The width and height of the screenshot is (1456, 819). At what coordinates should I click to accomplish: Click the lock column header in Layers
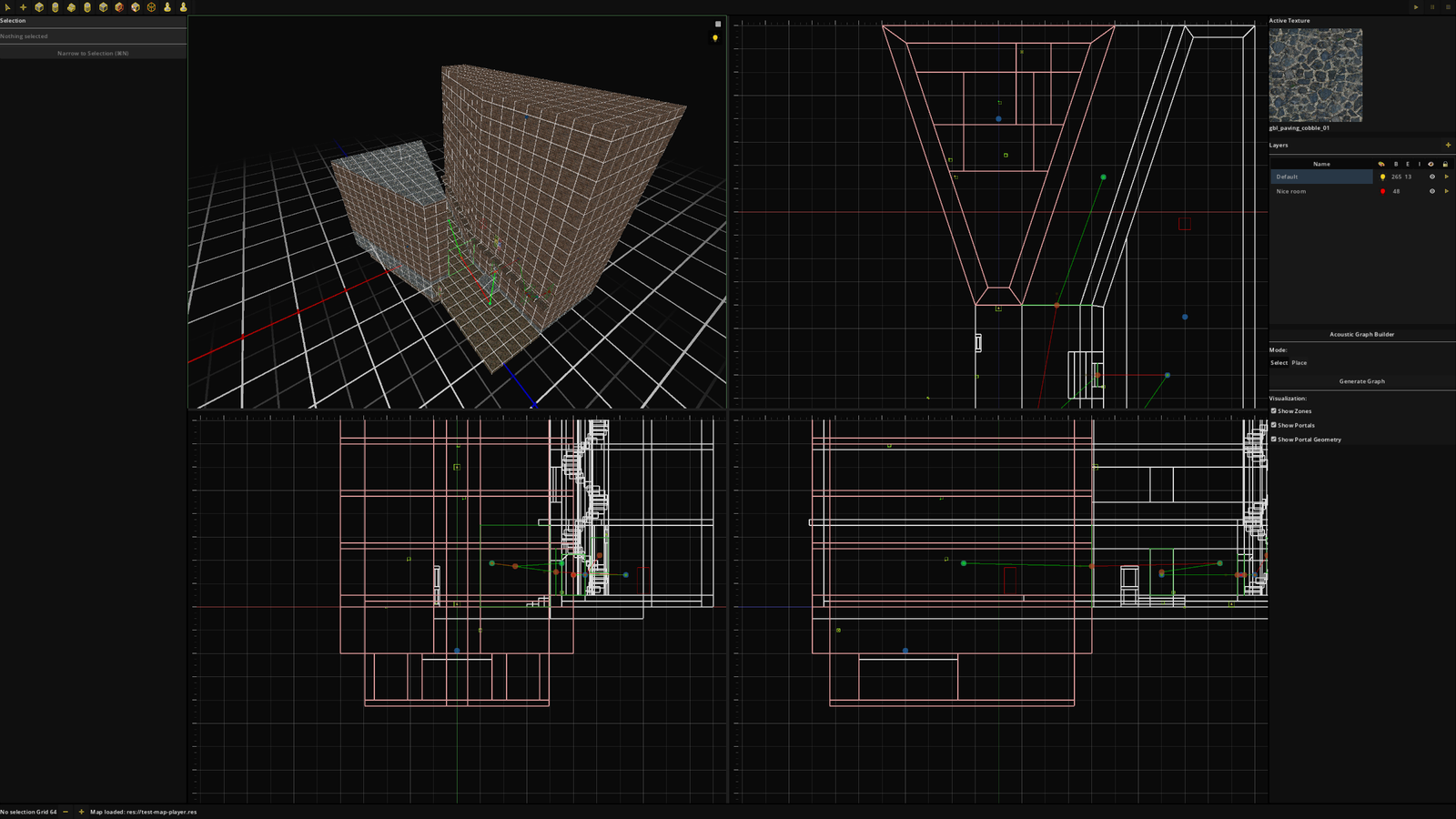(1445, 164)
